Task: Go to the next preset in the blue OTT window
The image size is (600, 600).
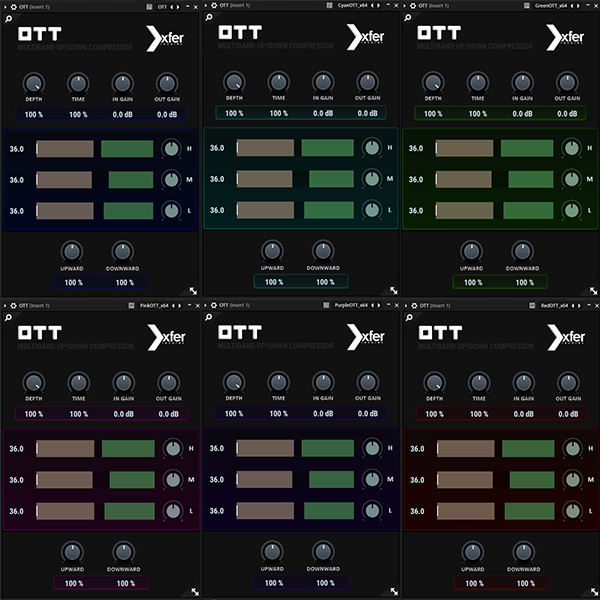Action: [178, 7]
